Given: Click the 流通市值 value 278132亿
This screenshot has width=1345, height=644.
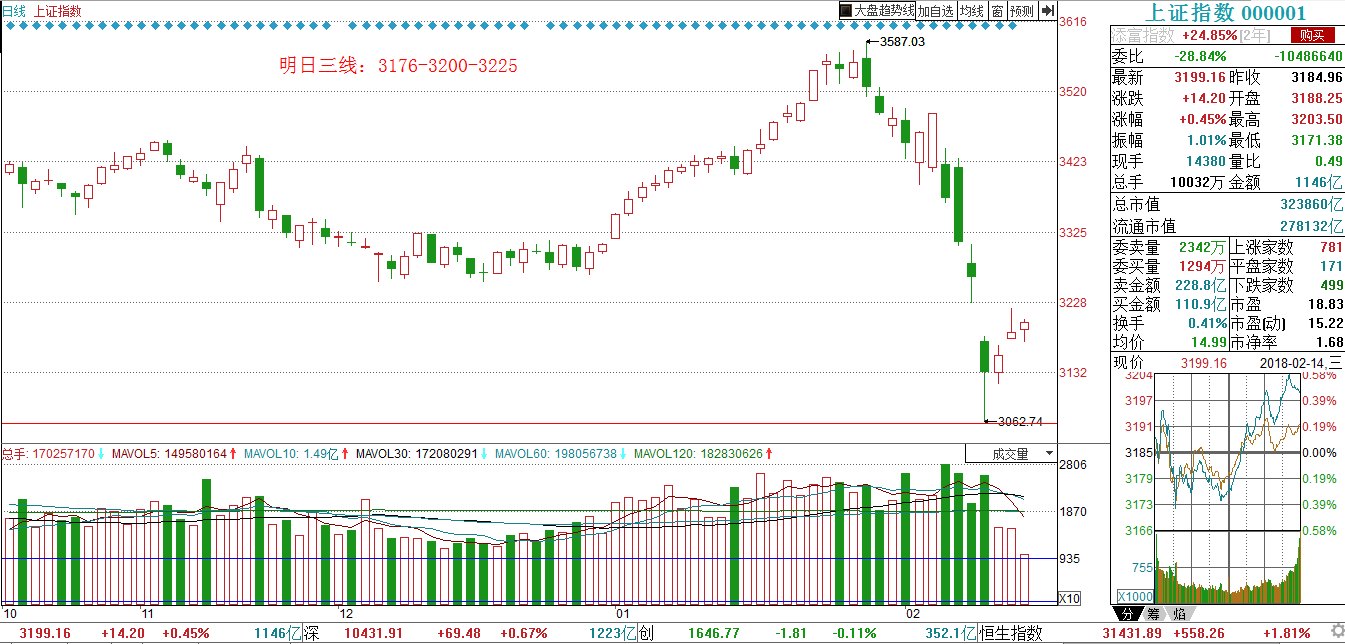Looking at the screenshot, I should 1312,226.
